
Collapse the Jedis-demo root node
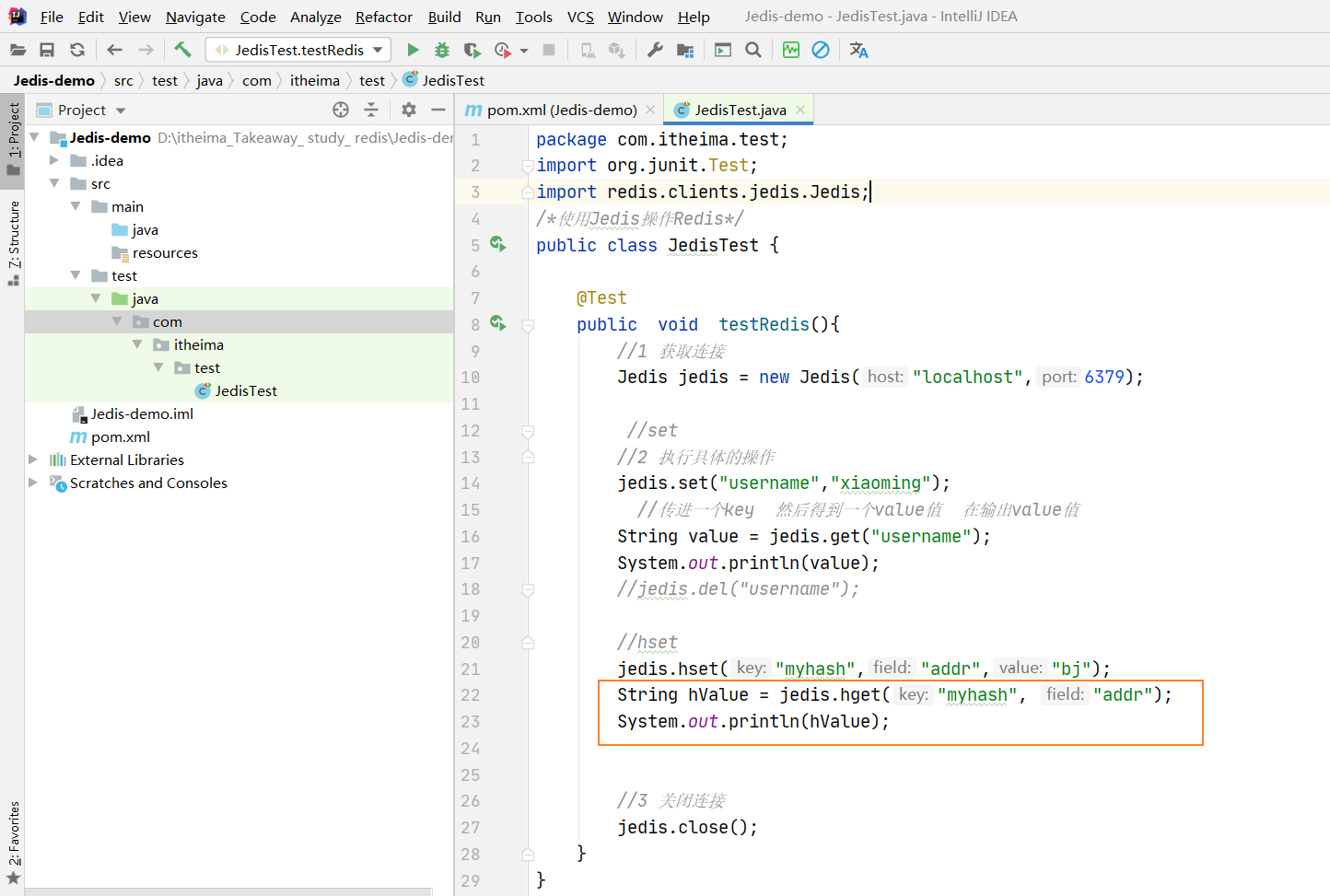pos(34,137)
